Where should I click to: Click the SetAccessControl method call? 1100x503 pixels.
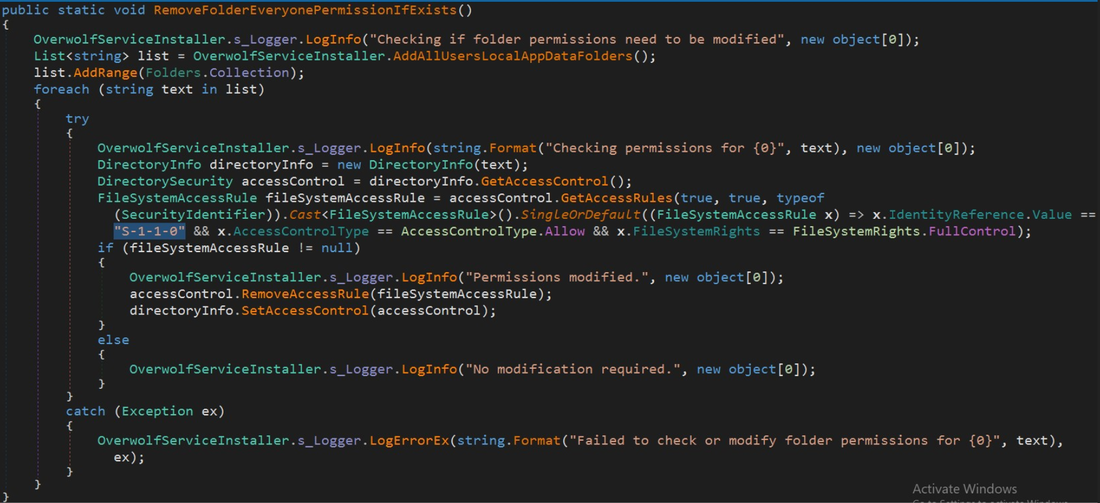305,309
